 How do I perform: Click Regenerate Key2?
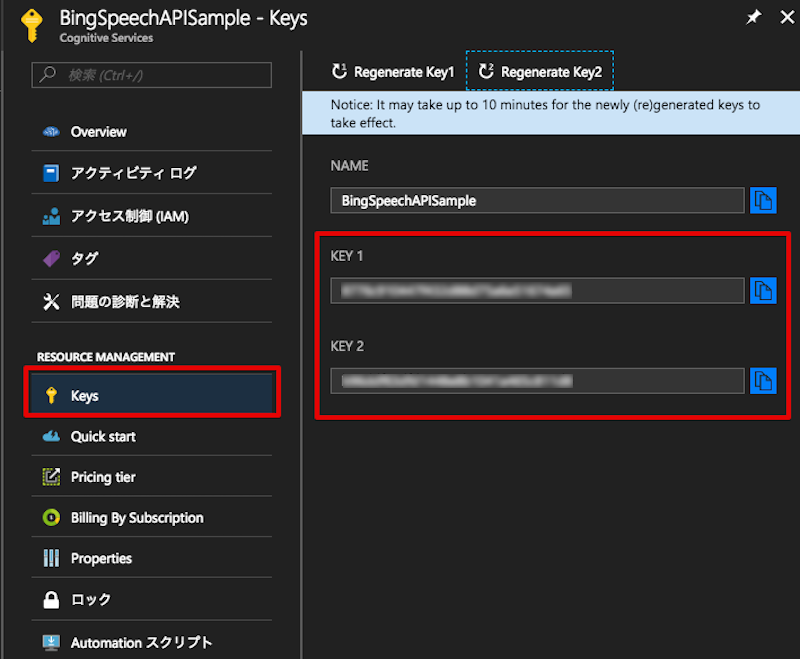coord(538,70)
